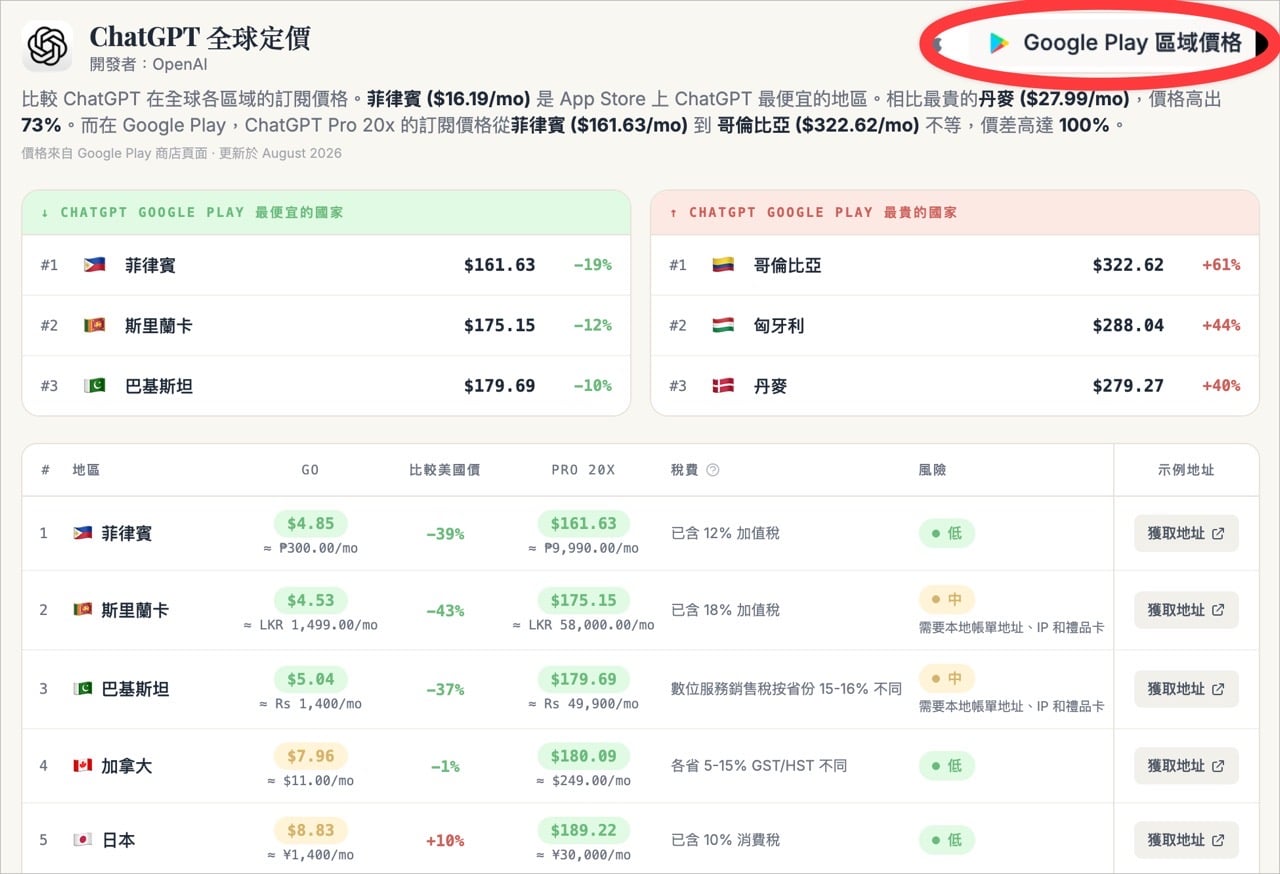This screenshot has width=1280, height=874.
Task: Click 中 risk badge in 巴基斯坦 row
Action: tap(946, 679)
